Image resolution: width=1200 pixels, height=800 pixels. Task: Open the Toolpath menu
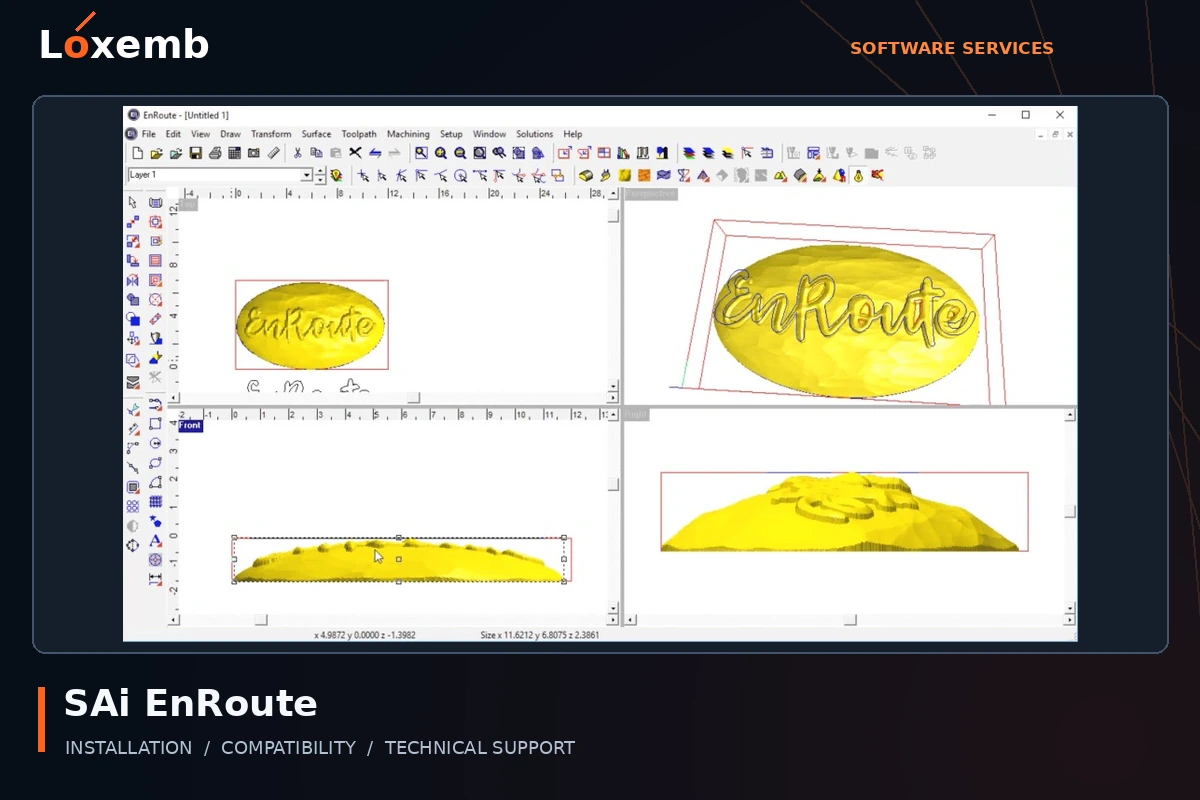click(359, 134)
